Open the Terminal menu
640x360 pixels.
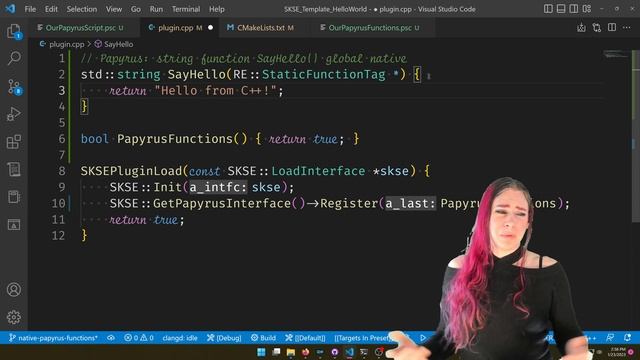pyautogui.click(x=186, y=9)
